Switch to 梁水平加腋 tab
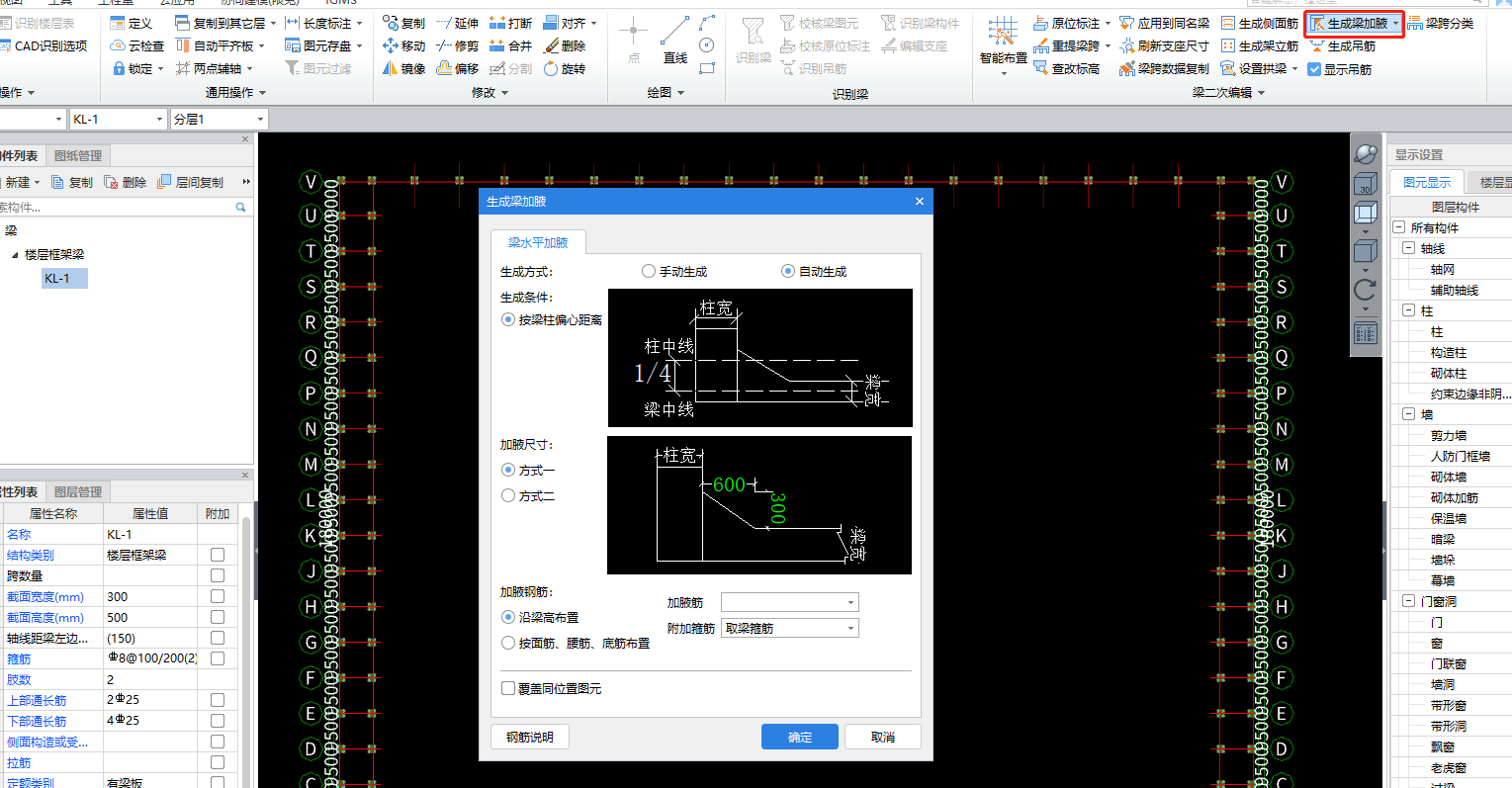The height and width of the screenshot is (788, 1512). point(538,242)
